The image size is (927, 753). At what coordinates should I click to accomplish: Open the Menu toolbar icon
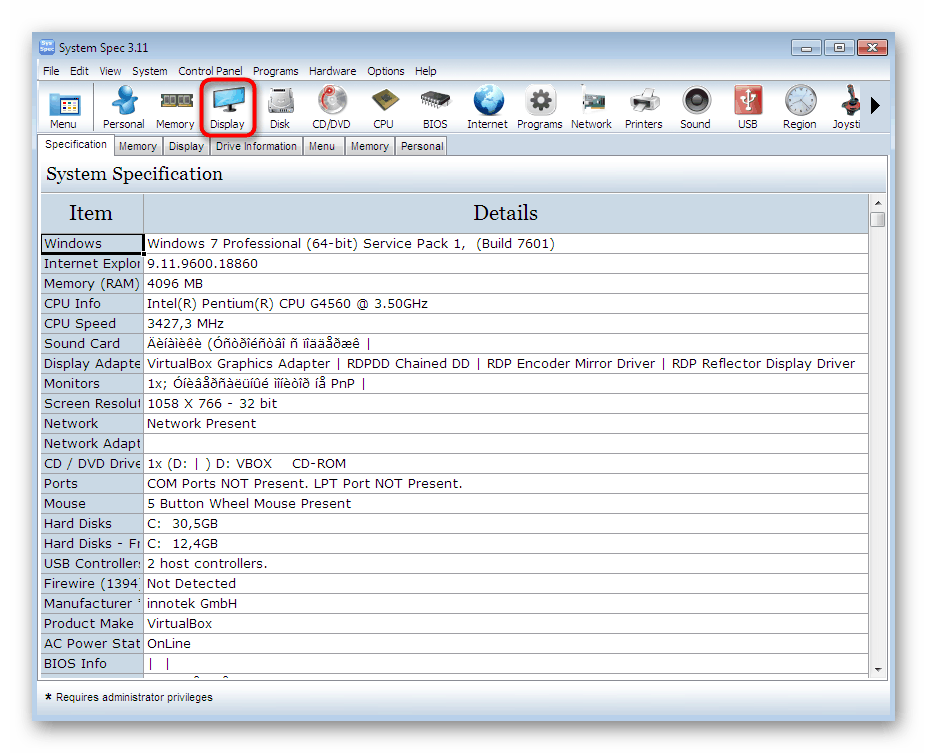[x=64, y=108]
